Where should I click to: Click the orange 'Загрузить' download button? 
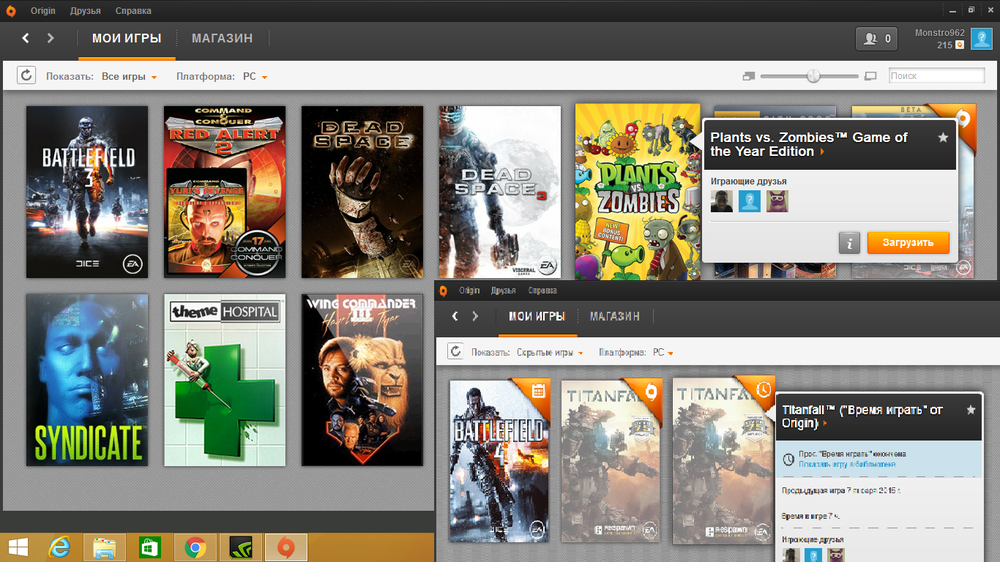pos(908,242)
